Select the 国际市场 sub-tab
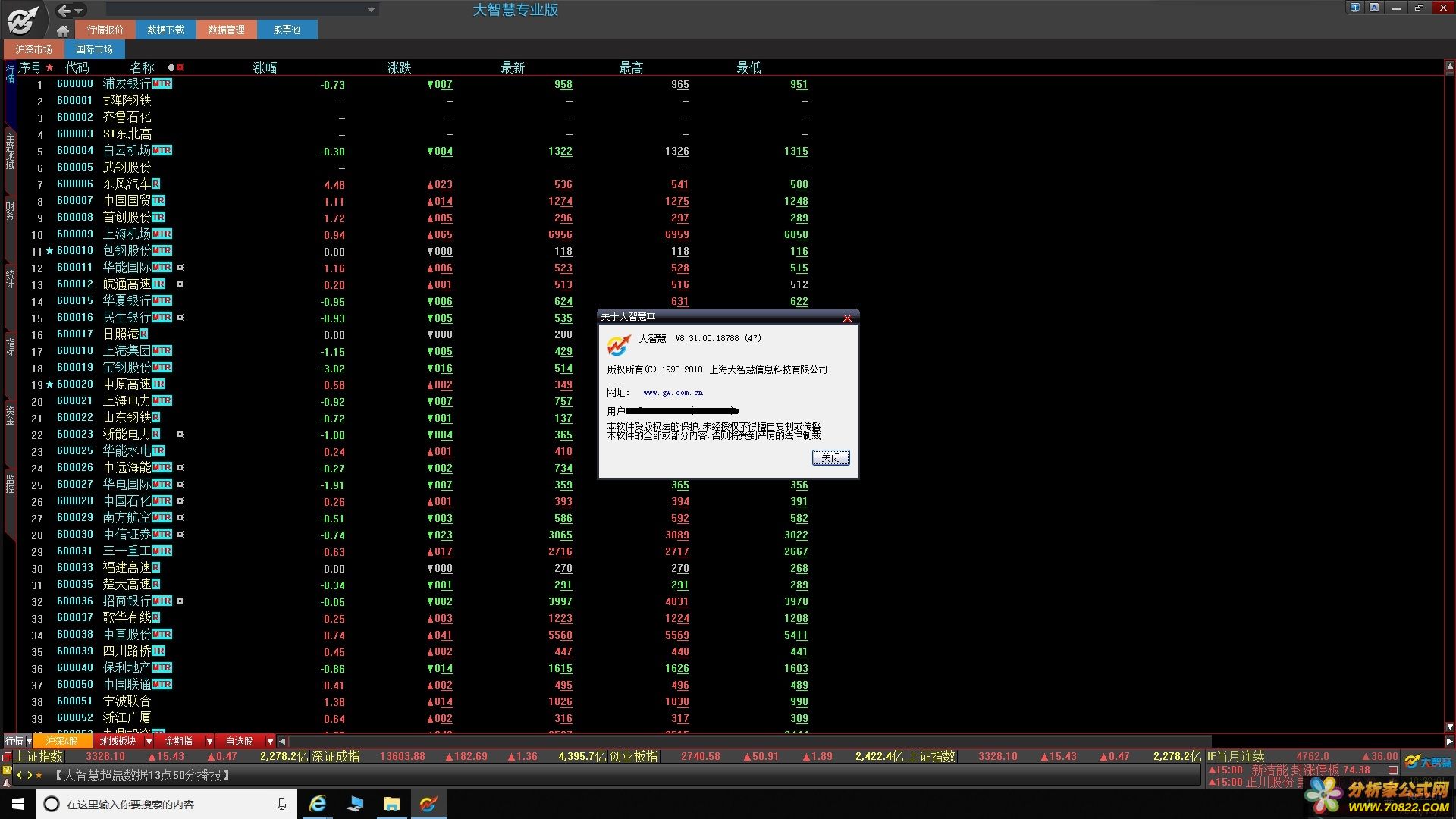 pos(94,49)
